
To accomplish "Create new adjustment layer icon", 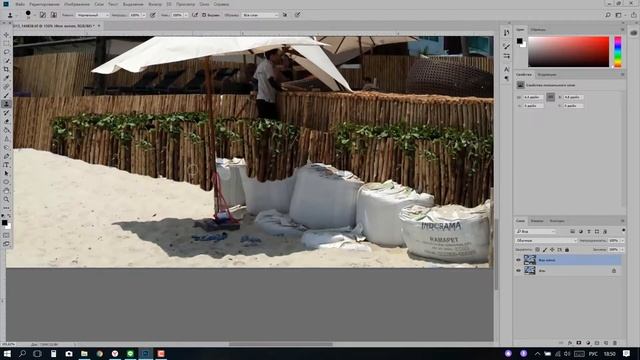I will coord(588,343).
